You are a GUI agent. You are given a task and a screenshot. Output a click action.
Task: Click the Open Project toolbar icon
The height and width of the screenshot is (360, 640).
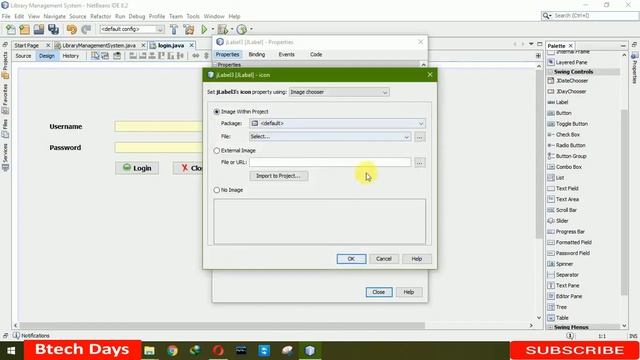point(39,29)
